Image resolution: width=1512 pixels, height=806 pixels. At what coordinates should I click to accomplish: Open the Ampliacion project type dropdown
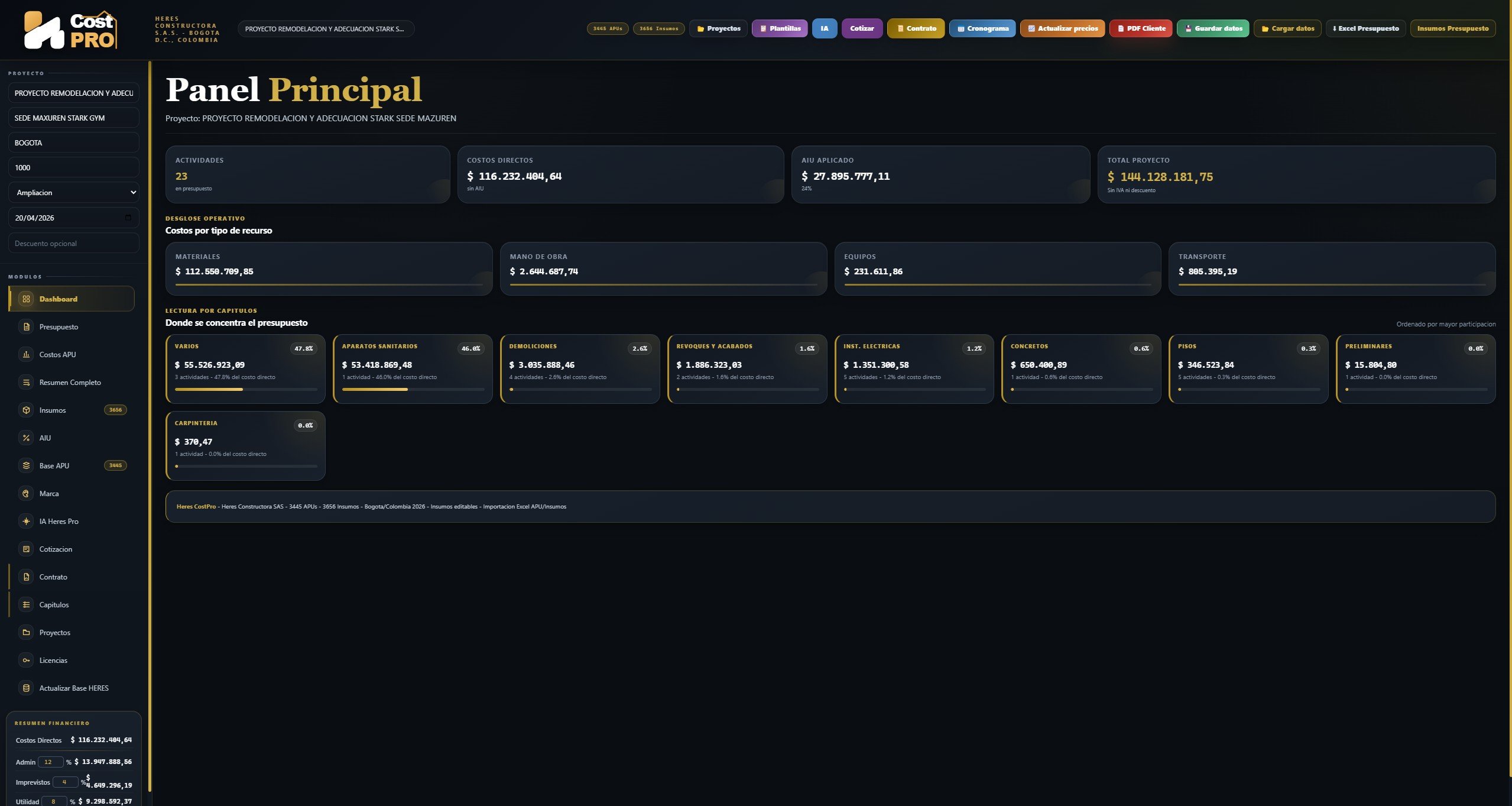click(x=74, y=193)
